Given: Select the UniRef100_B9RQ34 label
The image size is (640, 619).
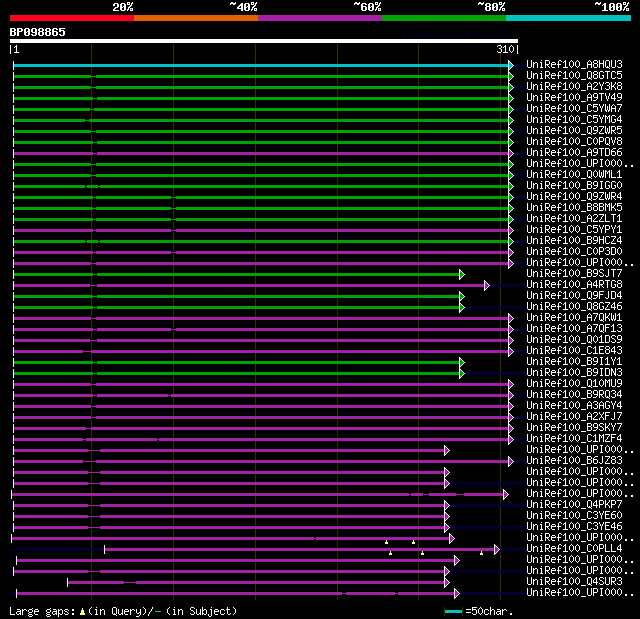Looking at the screenshot, I should tap(574, 395).
